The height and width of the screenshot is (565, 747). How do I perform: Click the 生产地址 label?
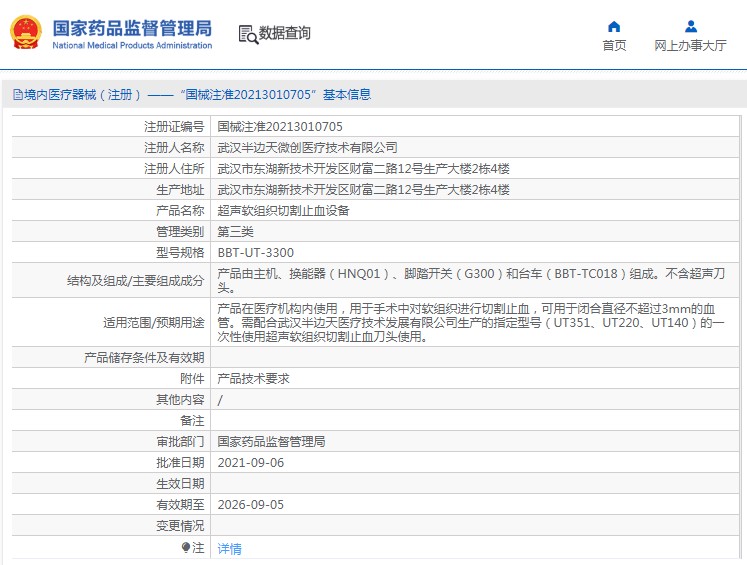pos(180,190)
